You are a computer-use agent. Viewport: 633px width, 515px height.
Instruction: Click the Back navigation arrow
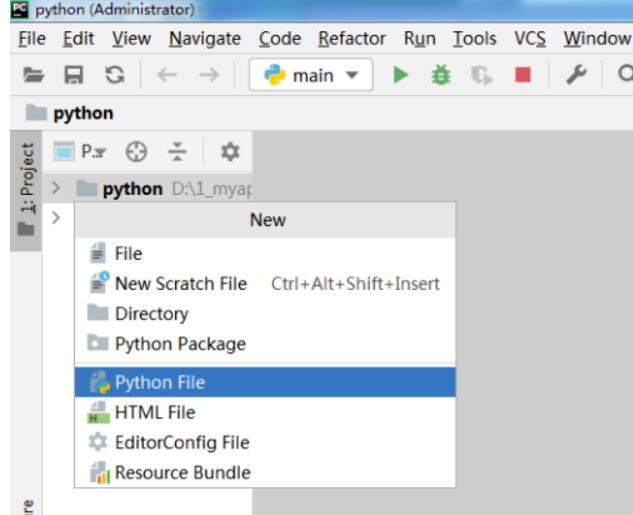[167, 75]
